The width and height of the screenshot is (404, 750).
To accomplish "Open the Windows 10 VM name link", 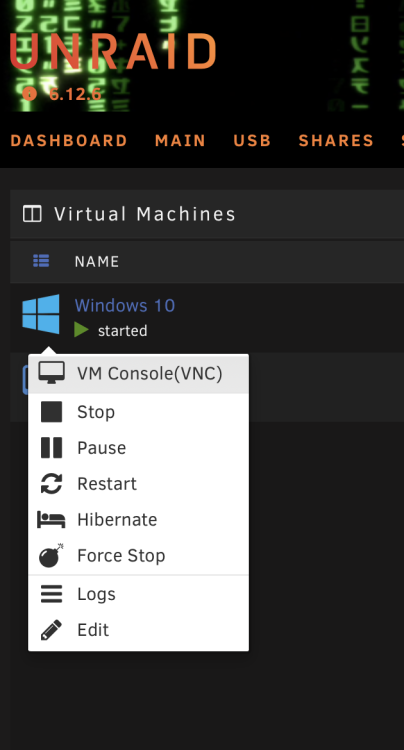I will pyautogui.click(x=125, y=305).
